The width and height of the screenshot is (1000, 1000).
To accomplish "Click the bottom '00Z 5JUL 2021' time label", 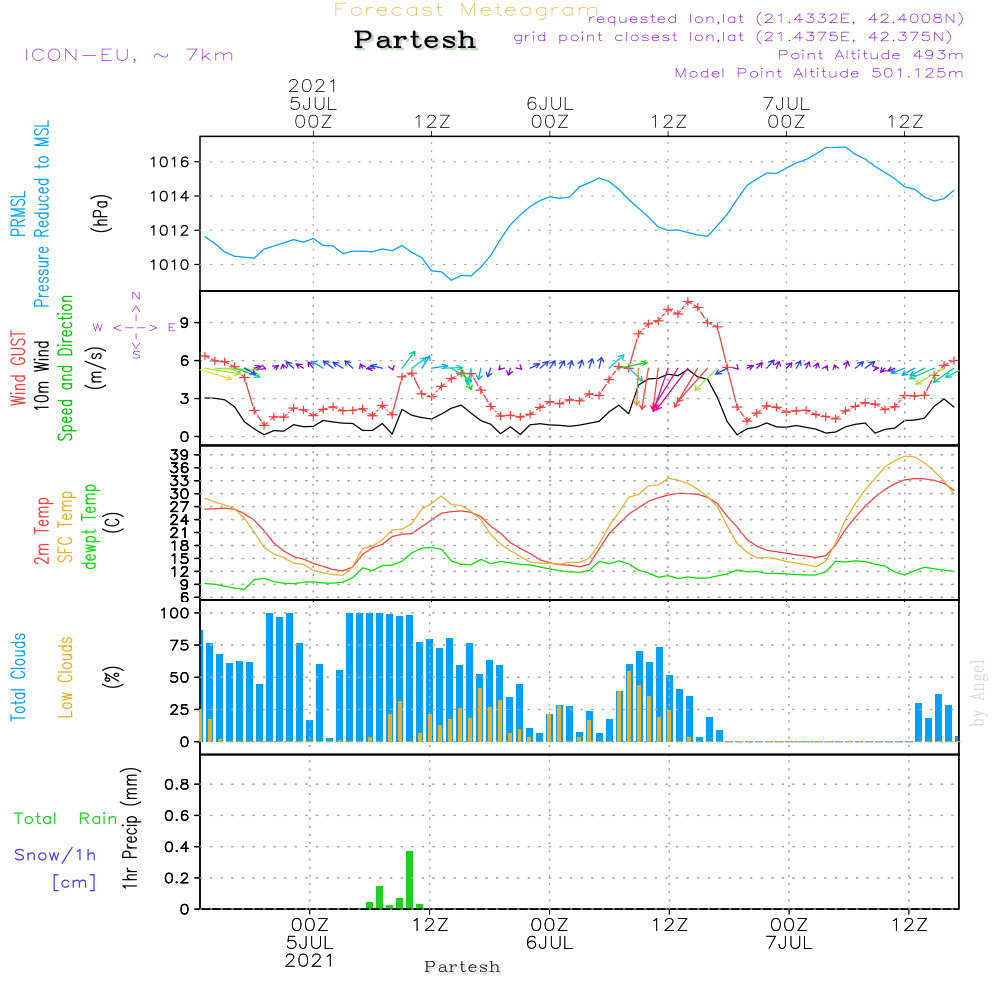I will pyautogui.click(x=309, y=943).
